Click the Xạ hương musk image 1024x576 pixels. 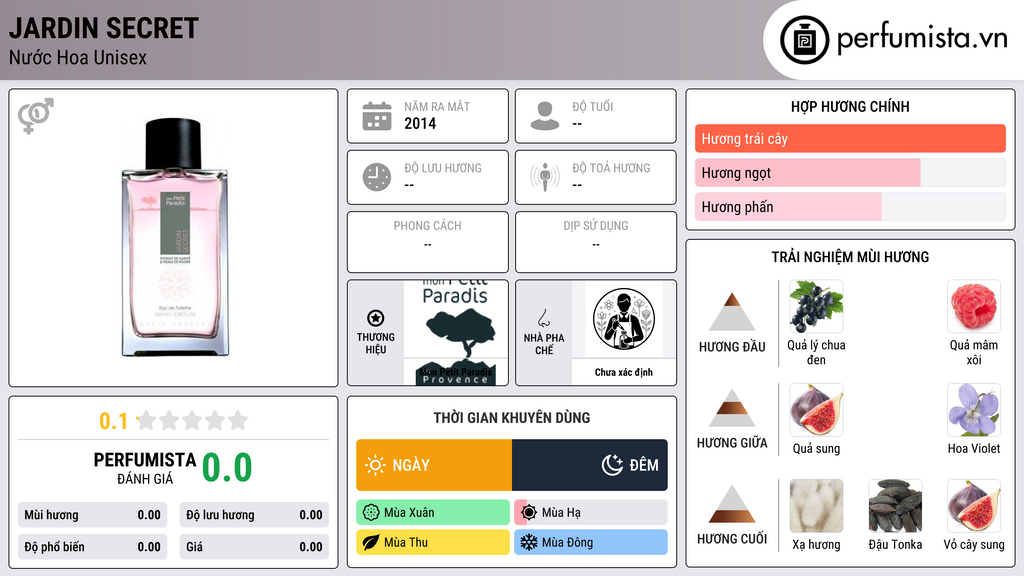coord(816,506)
